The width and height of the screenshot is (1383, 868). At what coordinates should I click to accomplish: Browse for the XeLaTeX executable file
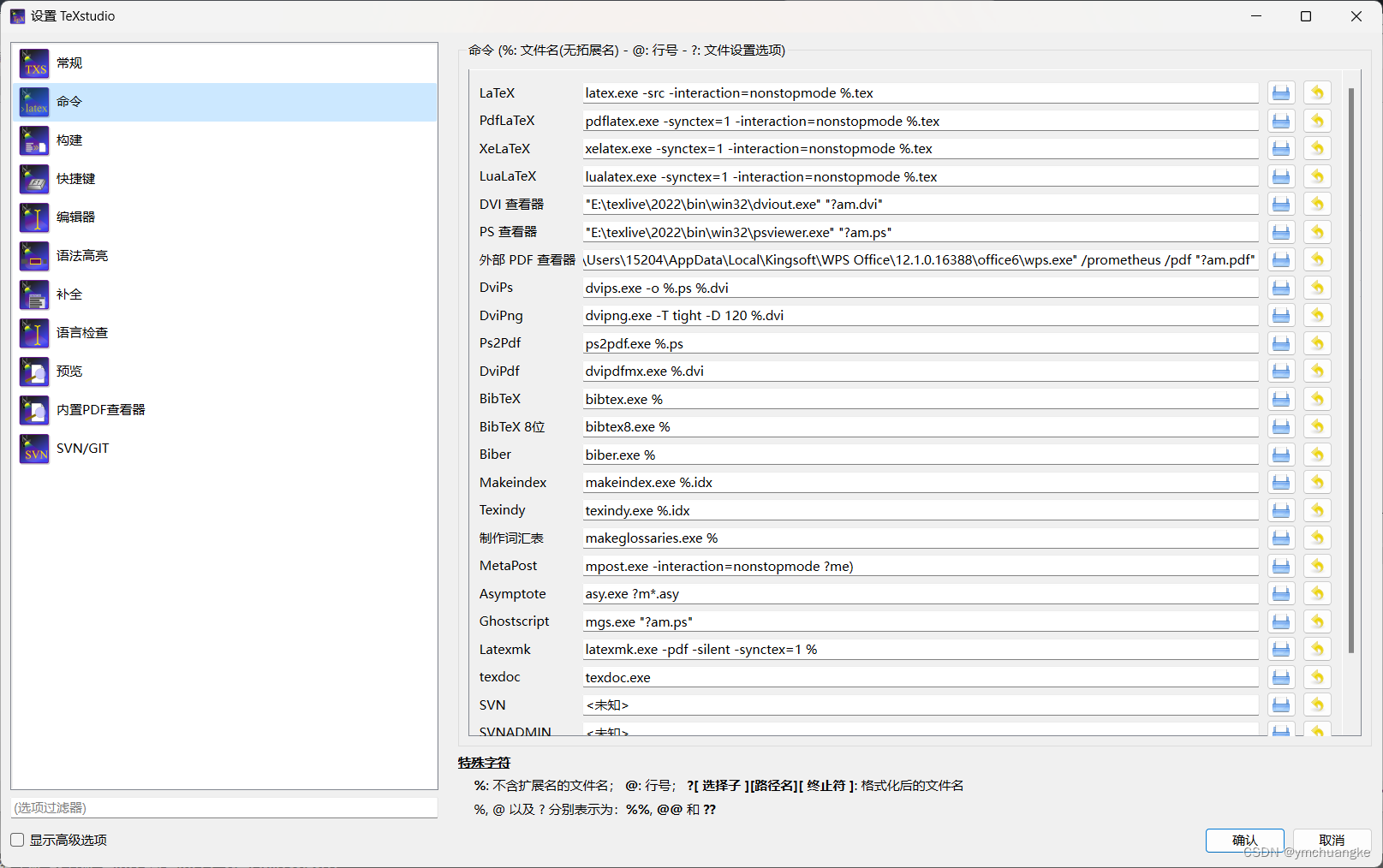coord(1281,149)
